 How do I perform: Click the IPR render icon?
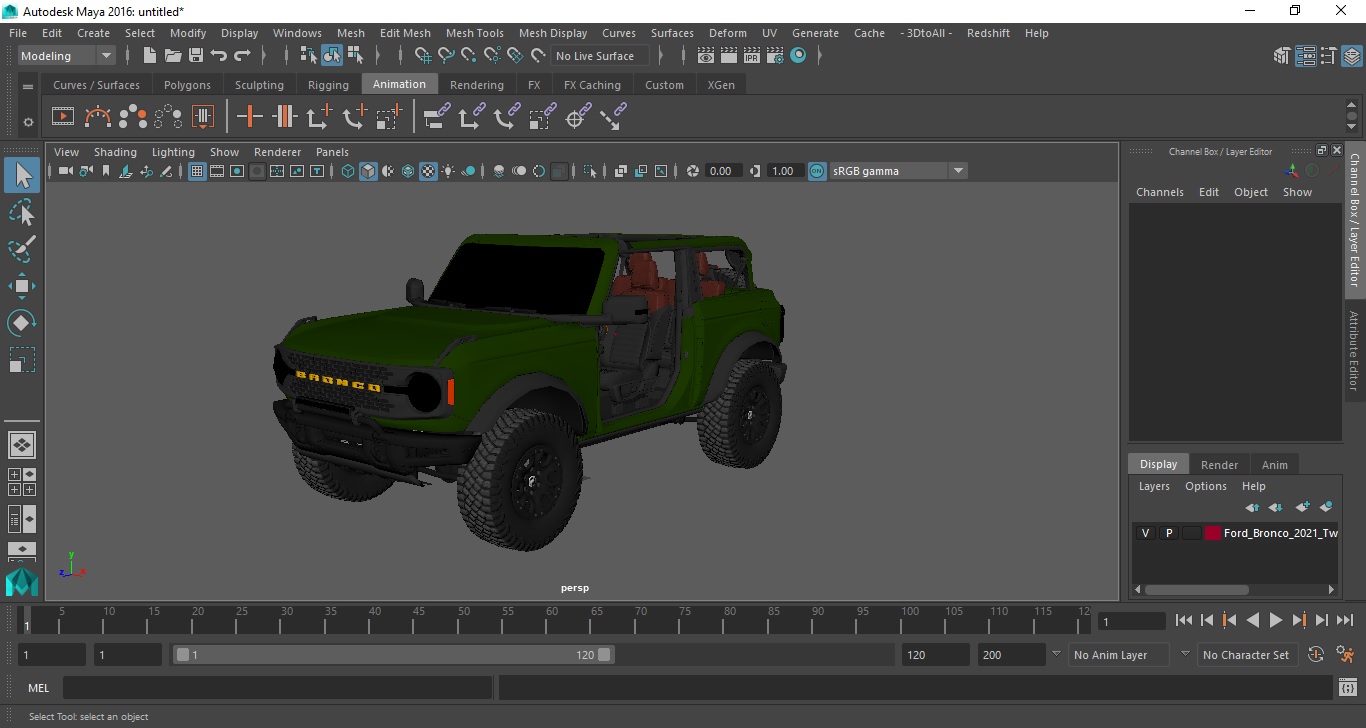pos(753,55)
